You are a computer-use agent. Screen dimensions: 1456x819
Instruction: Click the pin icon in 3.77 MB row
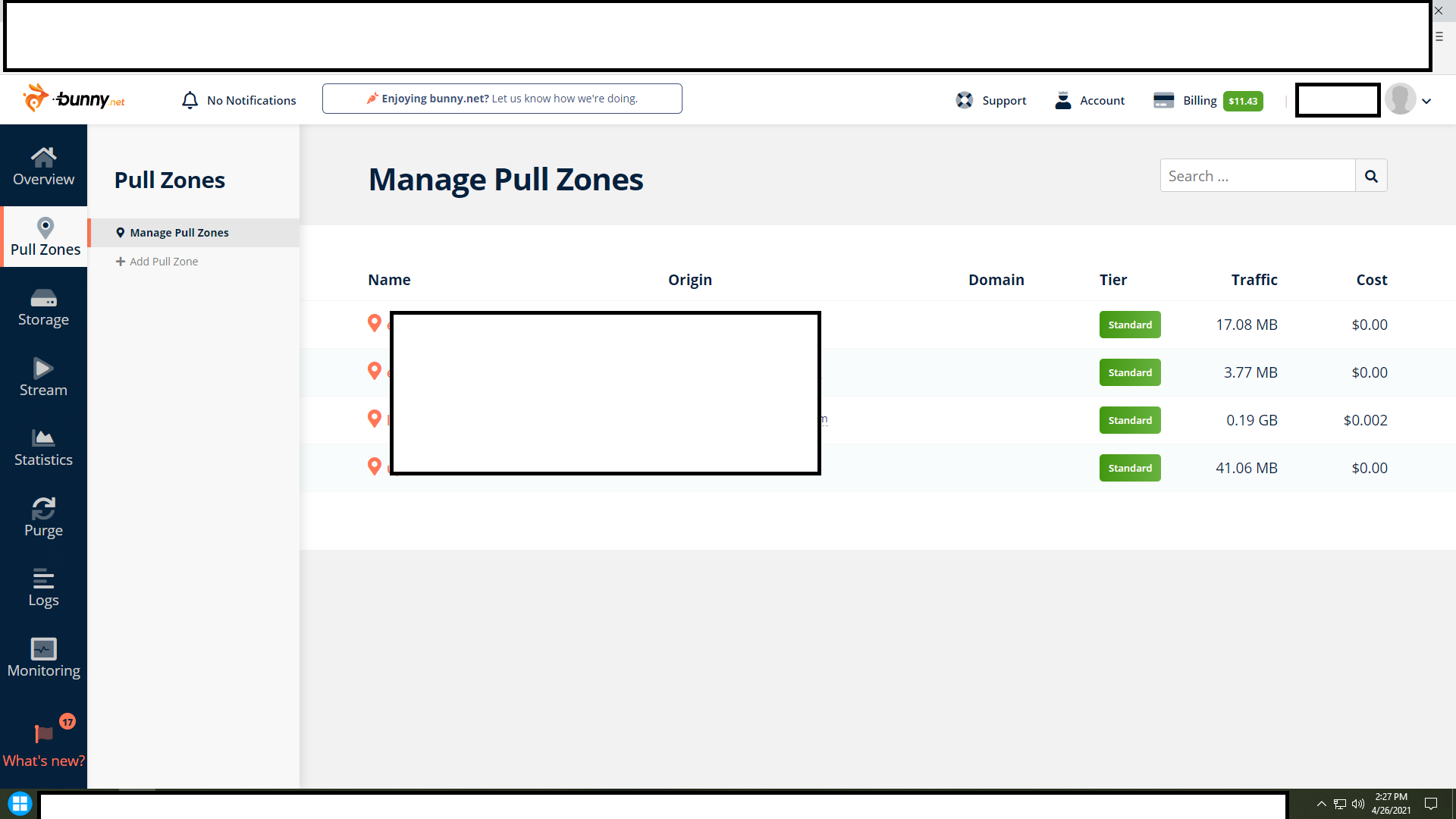tap(374, 371)
